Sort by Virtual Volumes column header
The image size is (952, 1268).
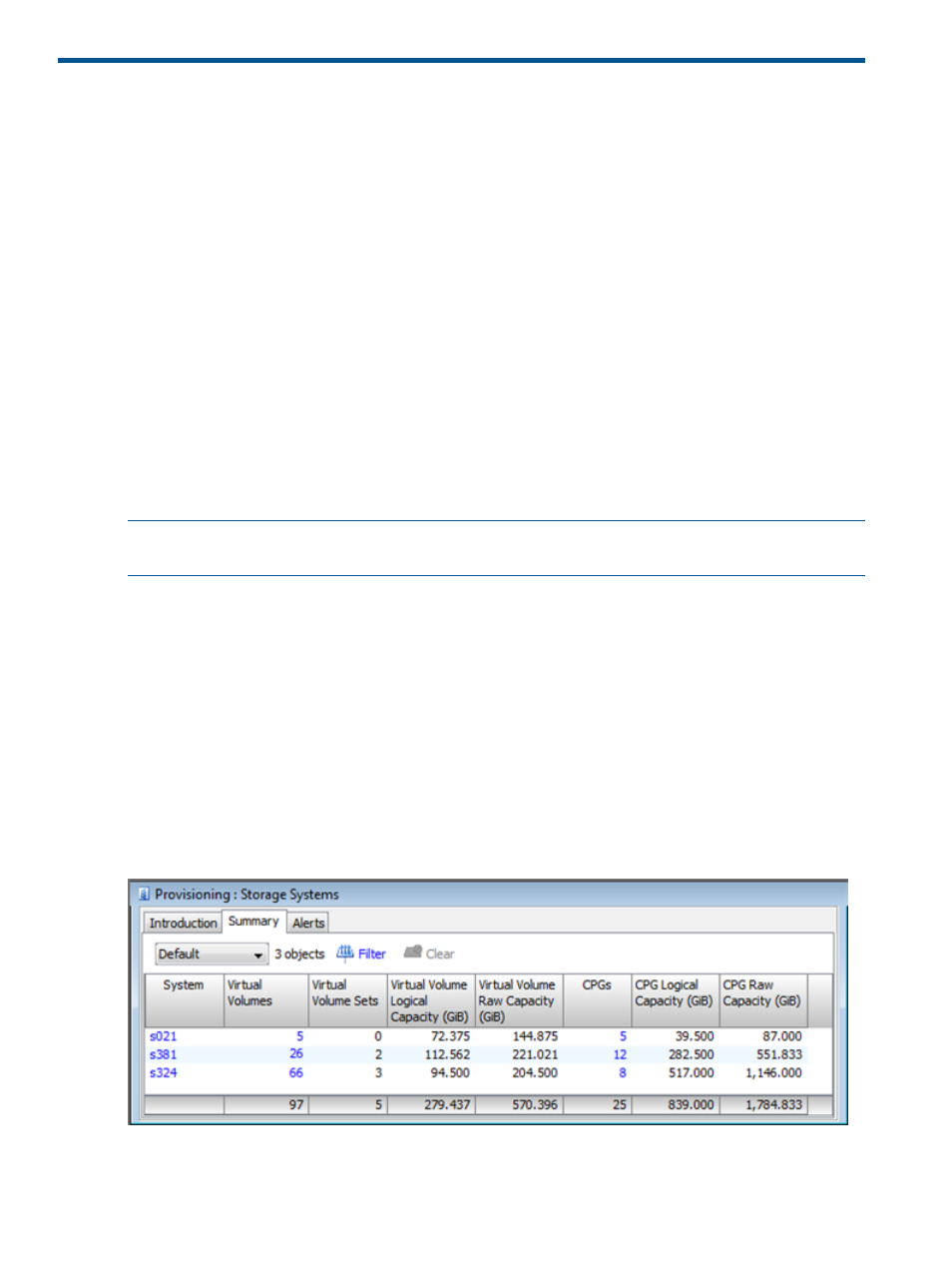(x=266, y=1000)
